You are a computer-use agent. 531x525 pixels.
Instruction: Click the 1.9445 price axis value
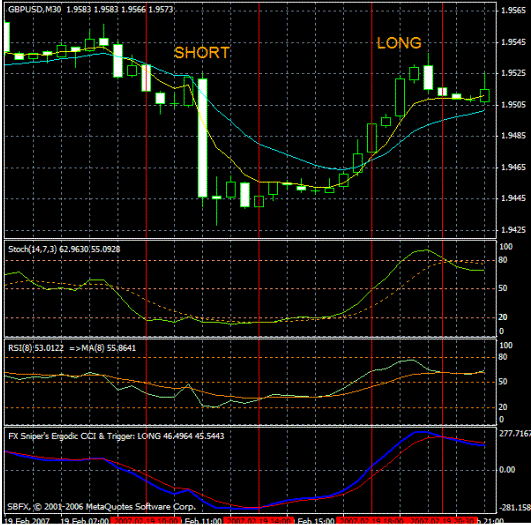click(x=513, y=198)
